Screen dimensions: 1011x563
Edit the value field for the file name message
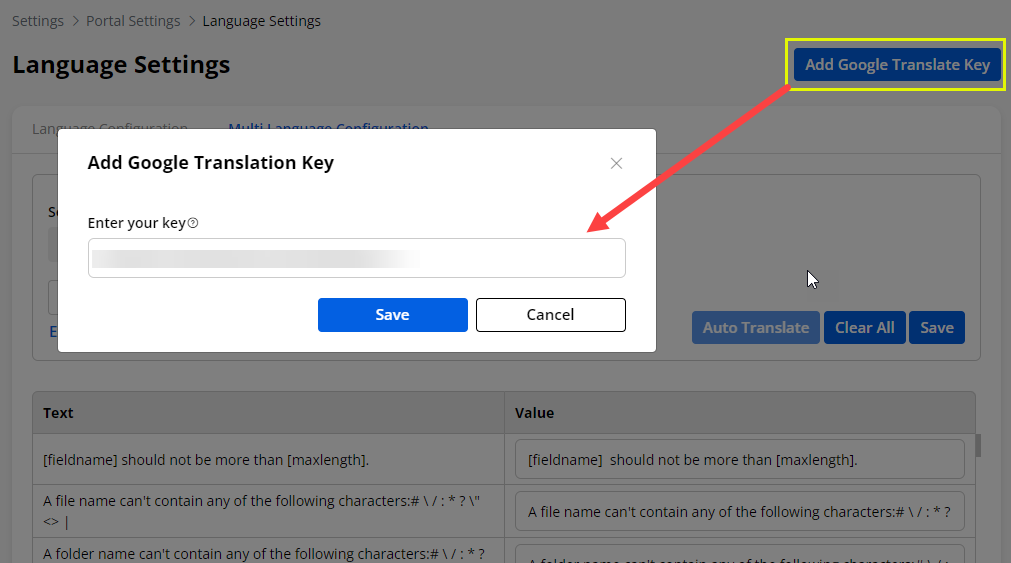click(739, 511)
